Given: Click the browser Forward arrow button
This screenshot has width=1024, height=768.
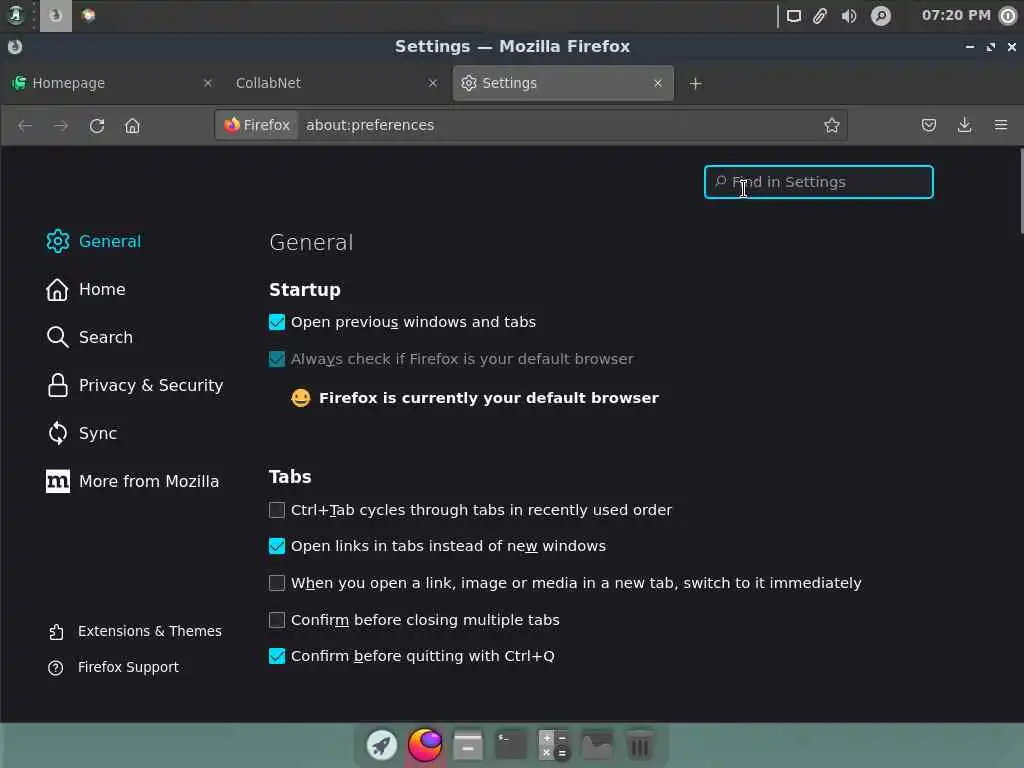Looking at the screenshot, I should click(61, 125).
